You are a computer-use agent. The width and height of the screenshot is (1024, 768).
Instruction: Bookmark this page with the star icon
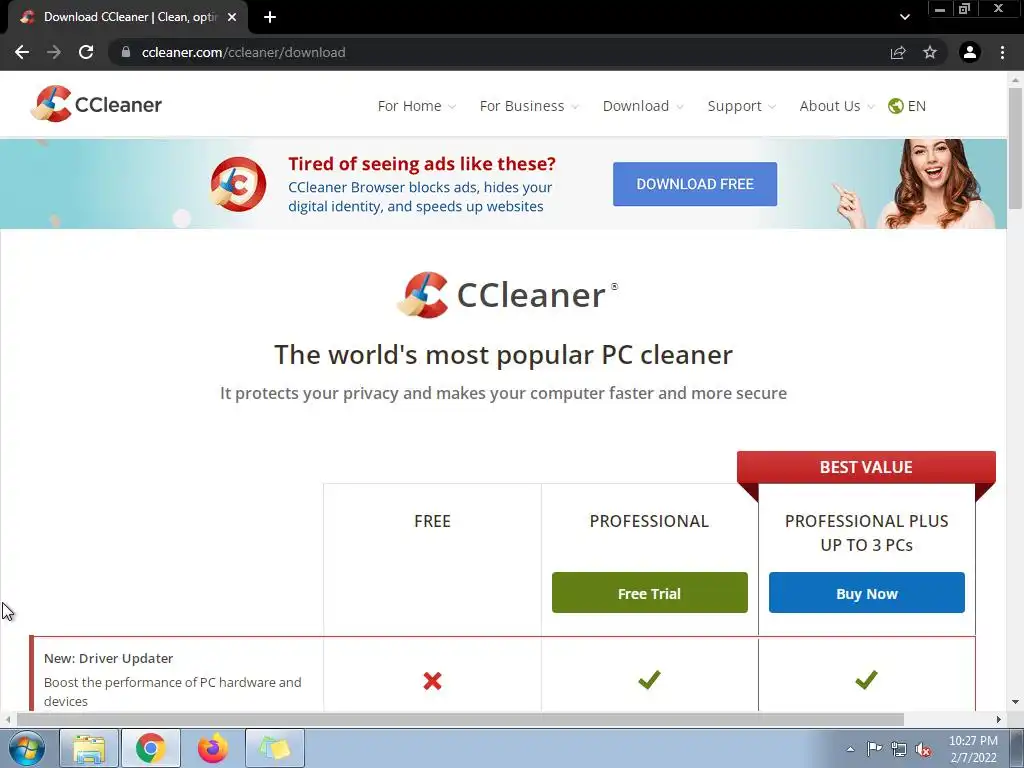click(x=930, y=52)
